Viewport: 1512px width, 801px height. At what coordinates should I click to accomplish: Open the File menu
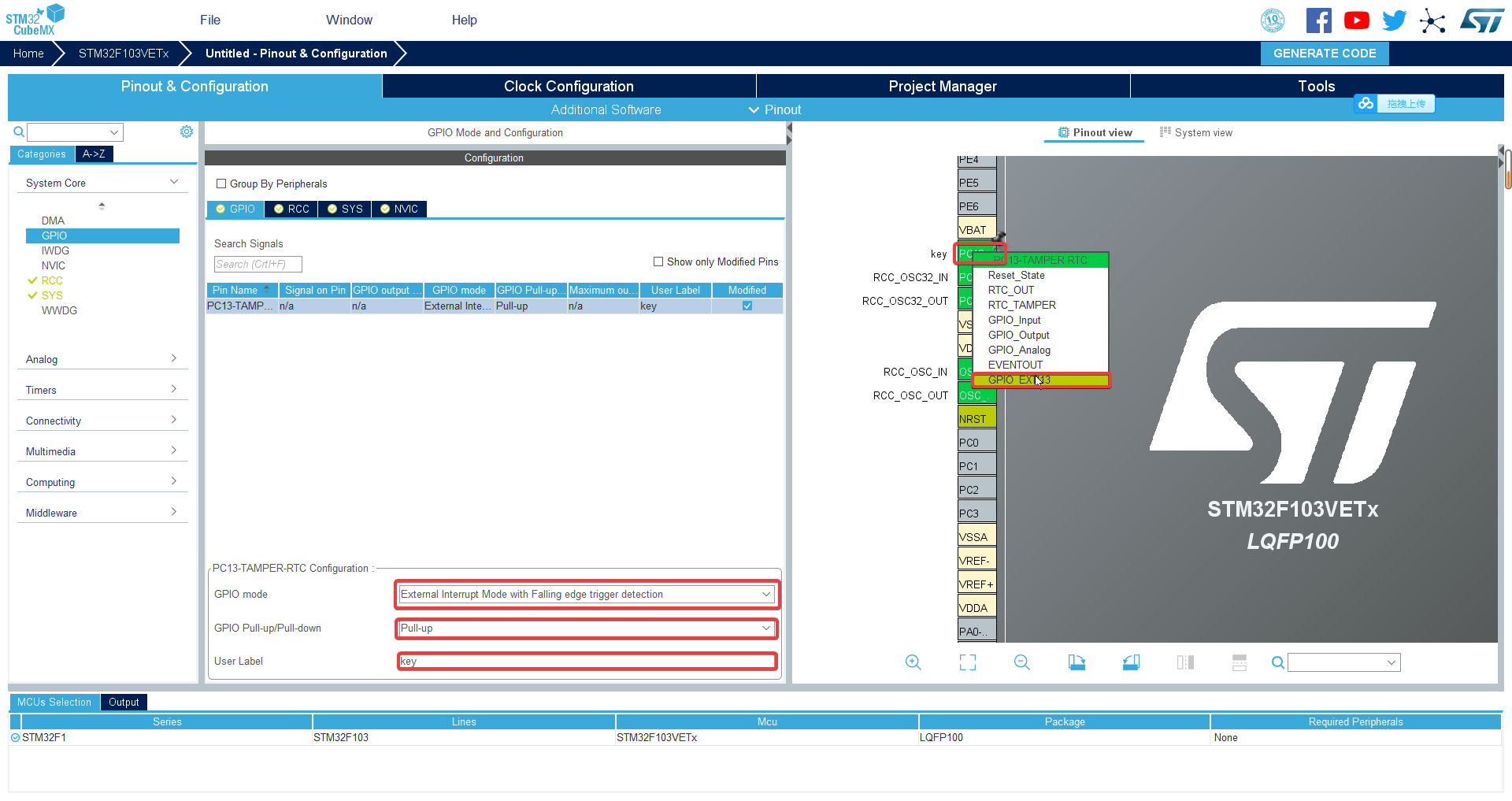[x=210, y=20]
